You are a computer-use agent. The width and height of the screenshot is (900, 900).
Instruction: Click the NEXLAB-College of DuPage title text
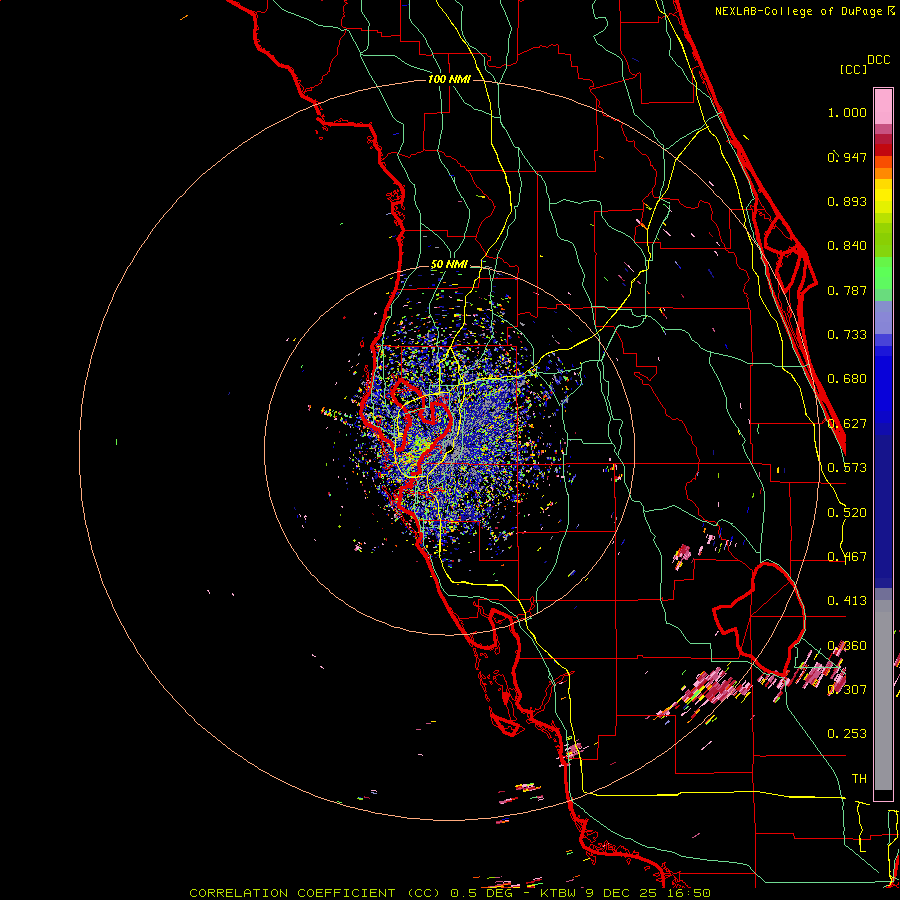point(804,11)
